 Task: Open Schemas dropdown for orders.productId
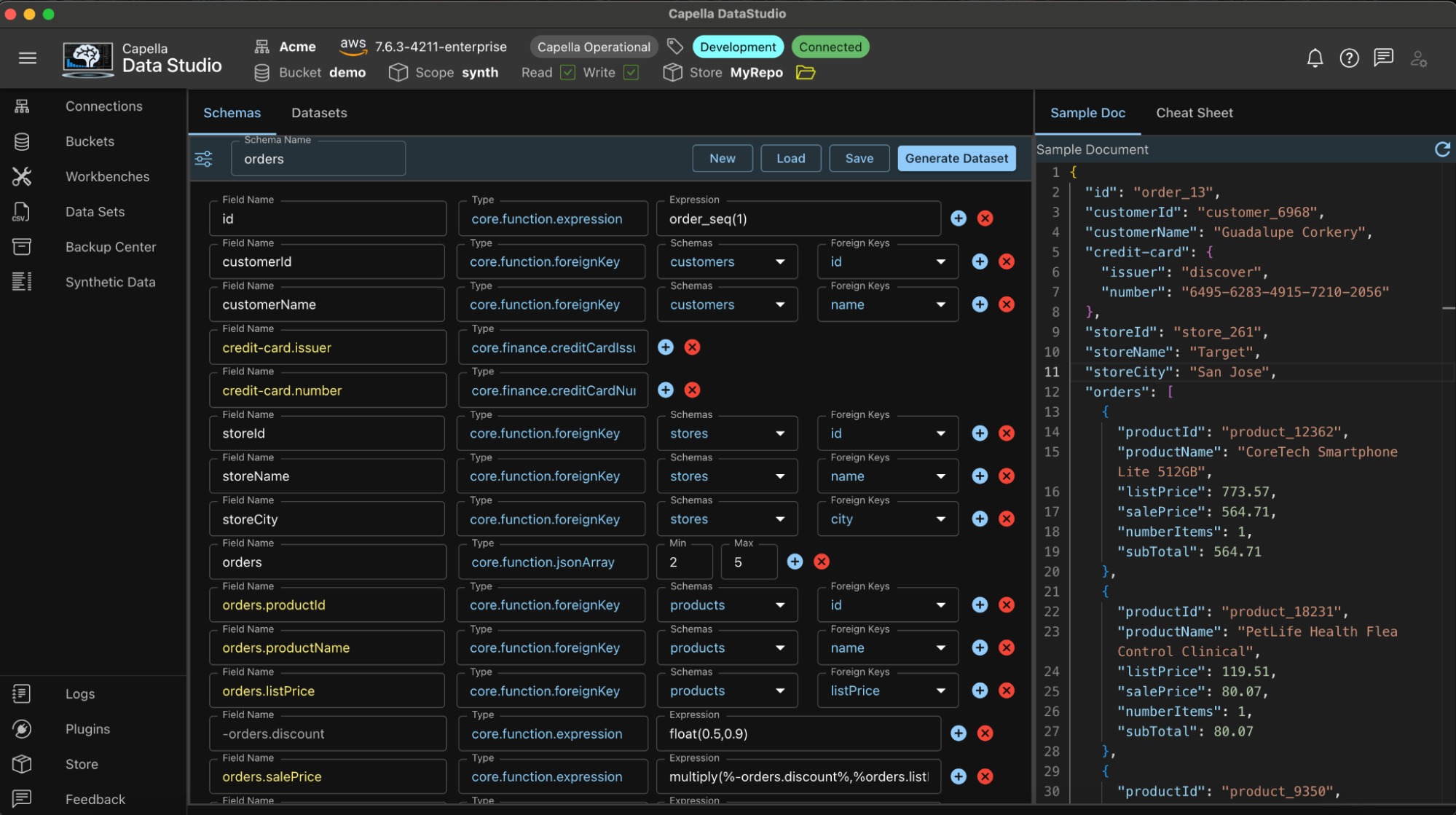728,605
